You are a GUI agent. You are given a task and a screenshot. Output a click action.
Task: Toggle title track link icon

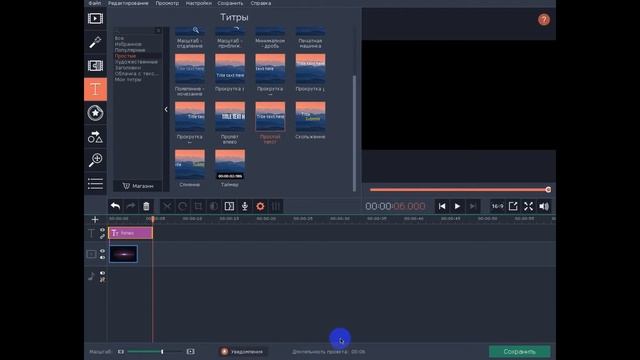pos(102,236)
